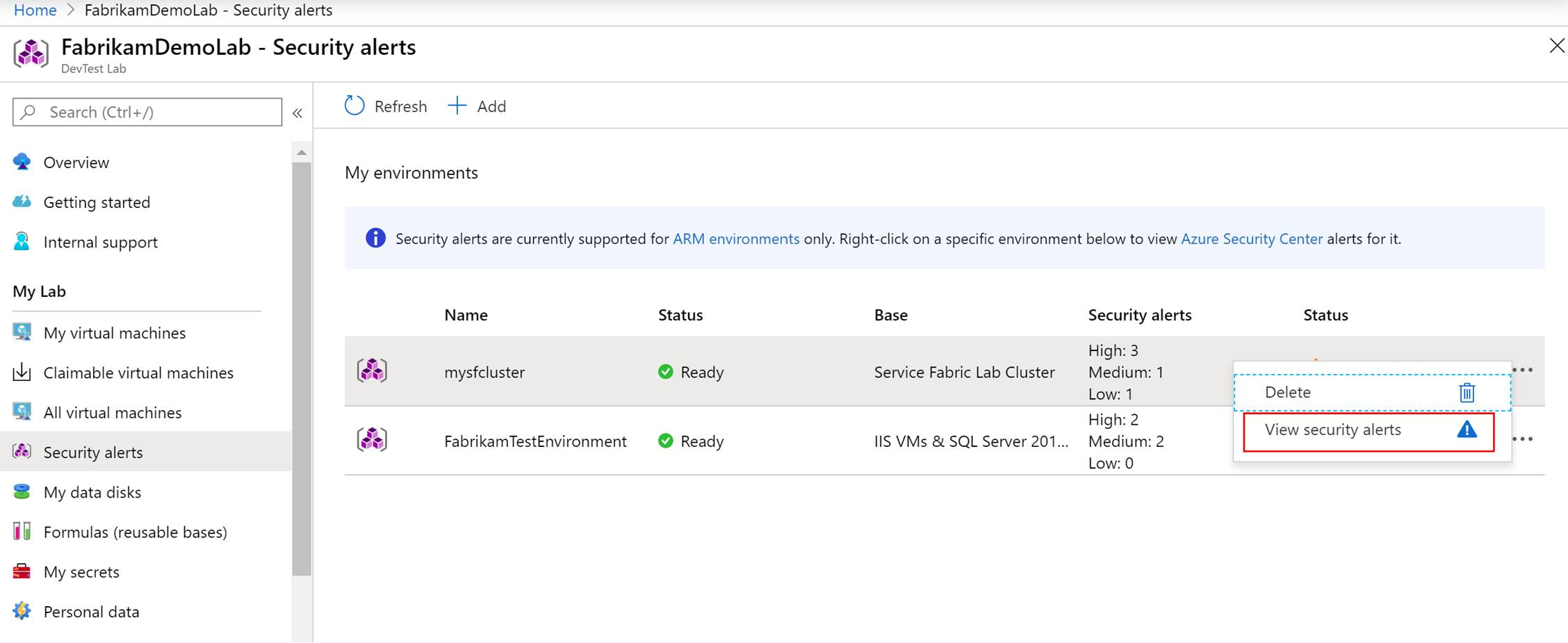The image size is (1568, 643).
Task: Close the Security alerts blade
Action: click(x=1556, y=46)
